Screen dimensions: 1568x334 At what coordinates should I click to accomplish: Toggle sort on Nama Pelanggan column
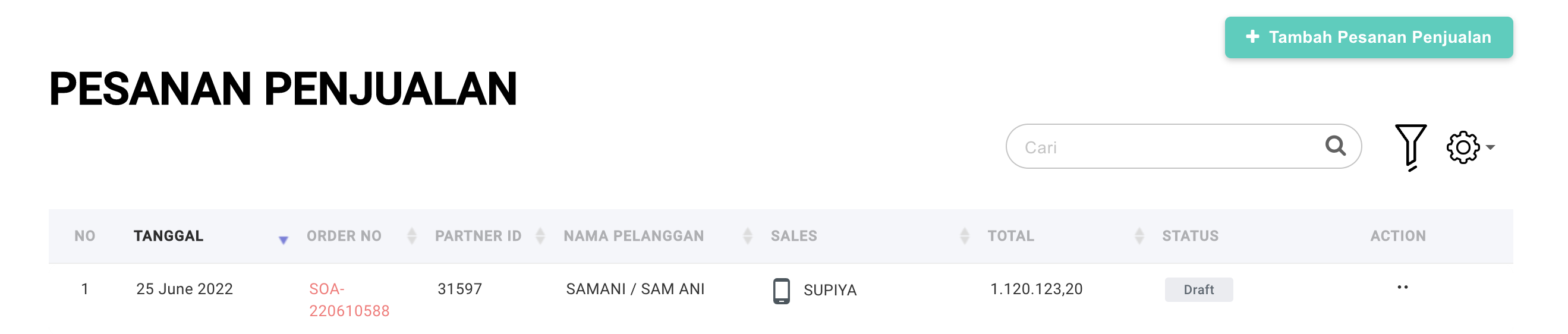click(x=748, y=236)
